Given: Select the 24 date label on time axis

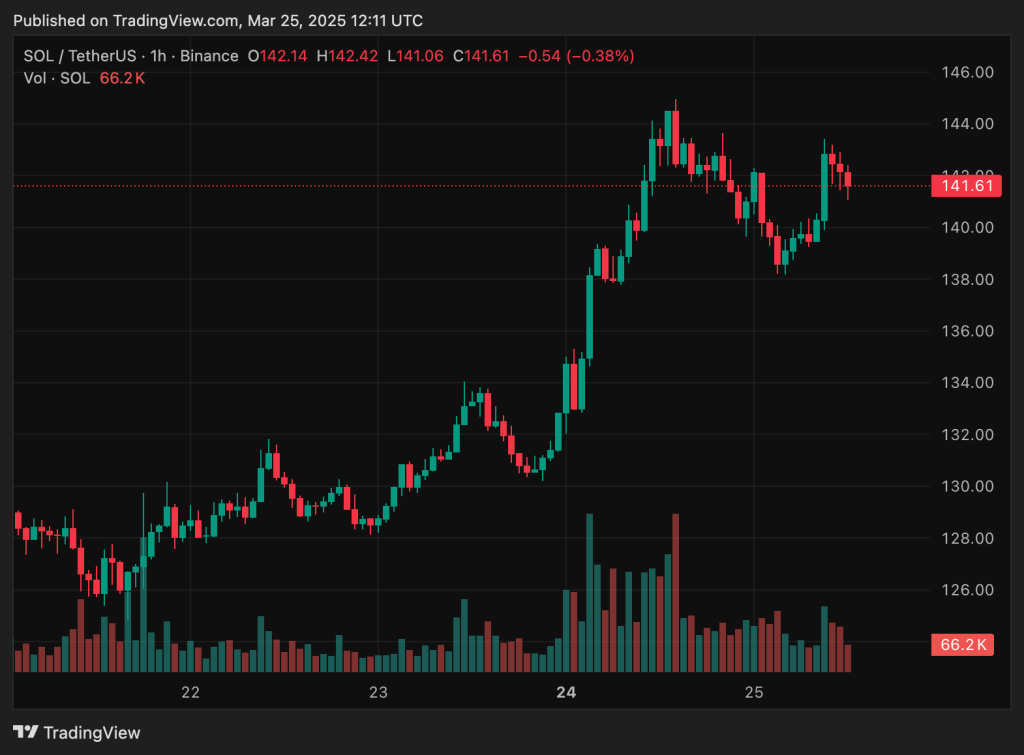Looking at the screenshot, I should coord(567,692).
